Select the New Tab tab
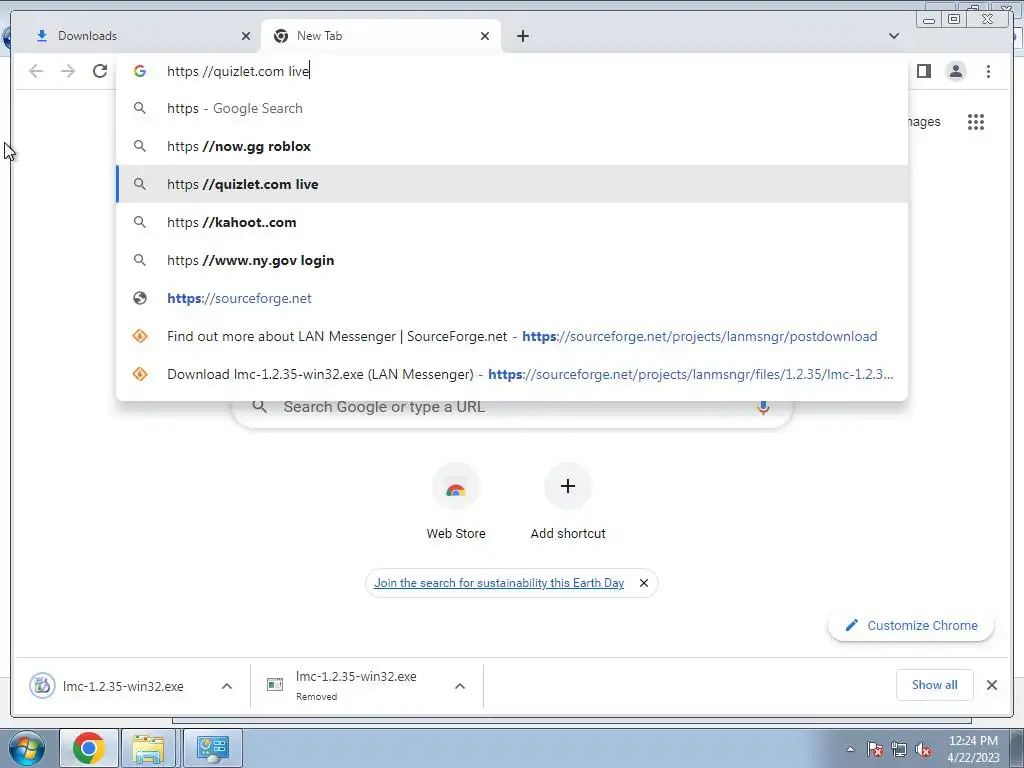 pyautogui.click(x=381, y=36)
